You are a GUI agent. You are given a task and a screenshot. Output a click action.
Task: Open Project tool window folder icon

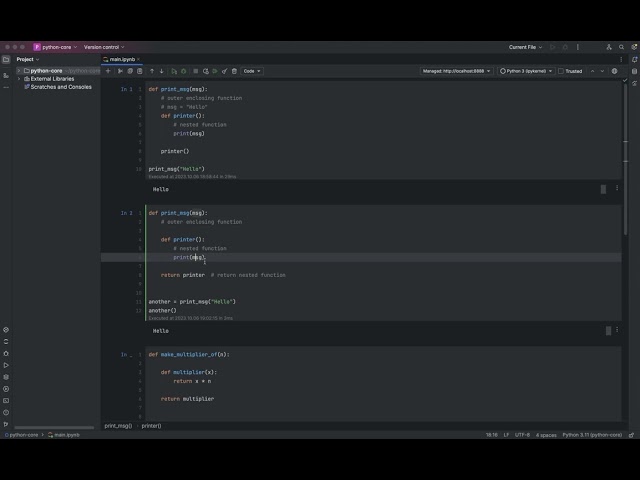6,60
